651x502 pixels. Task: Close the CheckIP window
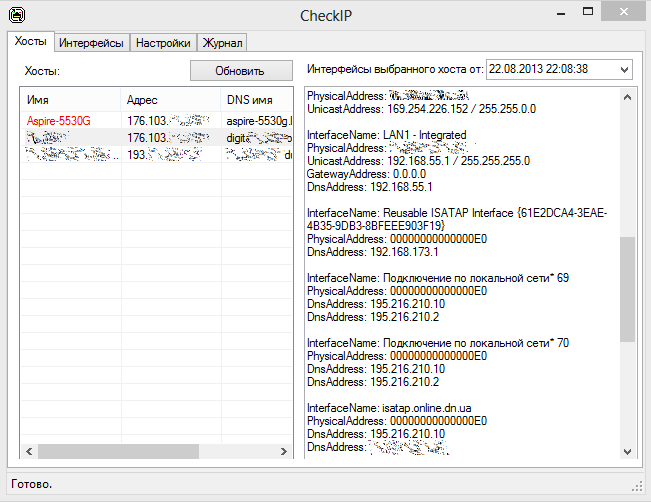tap(624, 12)
